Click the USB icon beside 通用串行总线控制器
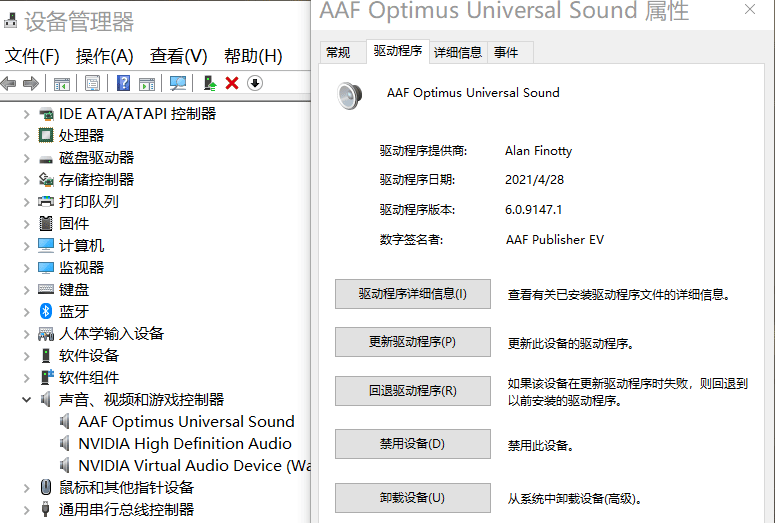 (x=46, y=509)
